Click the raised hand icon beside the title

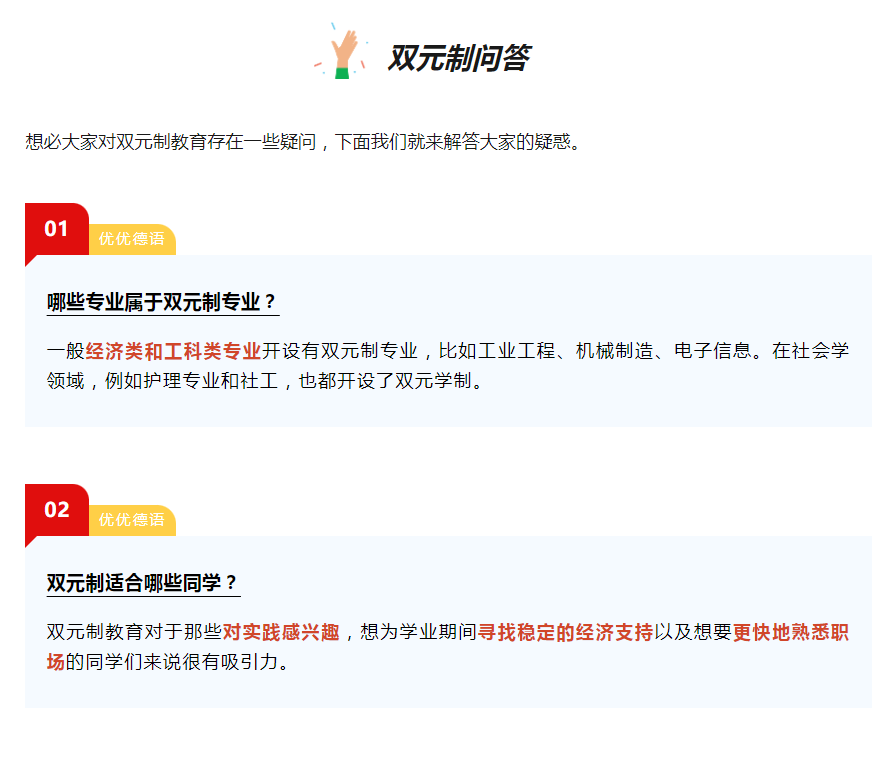click(341, 51)
